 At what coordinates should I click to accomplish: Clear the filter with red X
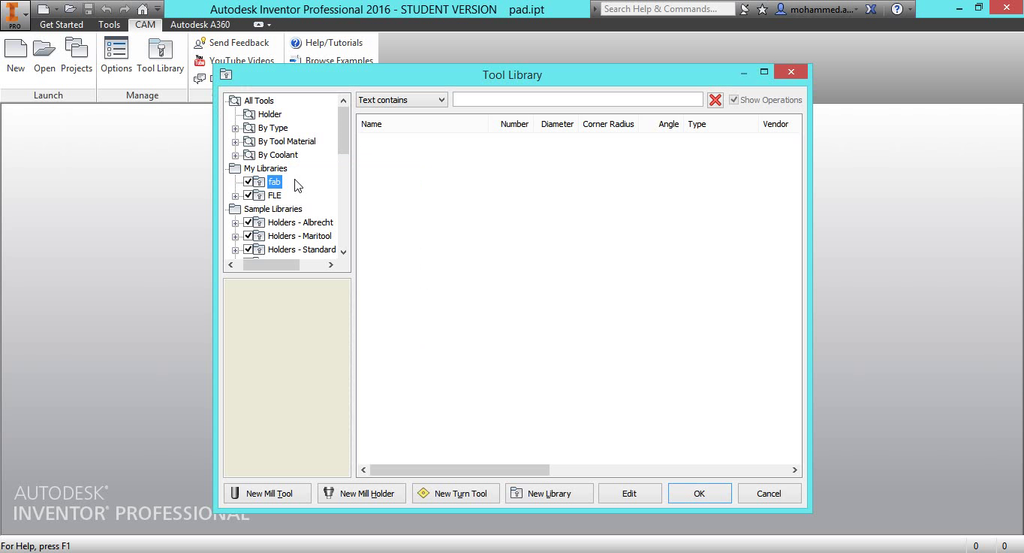(x=715, y=100)
